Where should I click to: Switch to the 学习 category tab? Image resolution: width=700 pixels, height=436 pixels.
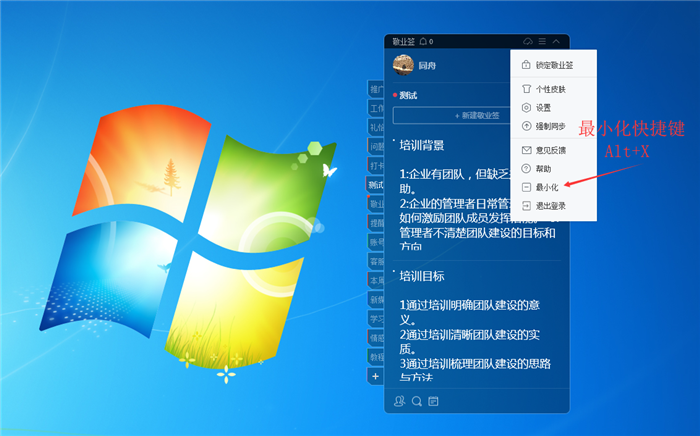click(x=376, y=319)
